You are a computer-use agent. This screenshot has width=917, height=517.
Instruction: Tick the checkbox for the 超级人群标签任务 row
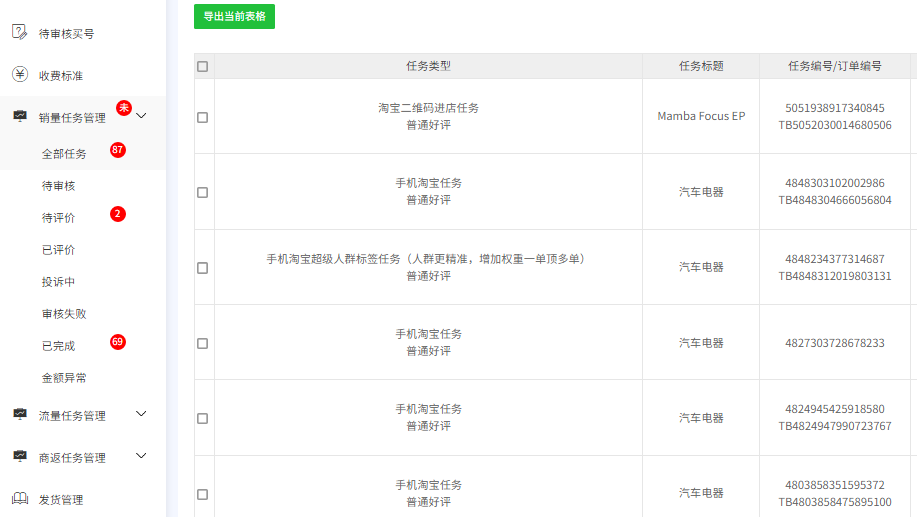[x=203, y=268]
